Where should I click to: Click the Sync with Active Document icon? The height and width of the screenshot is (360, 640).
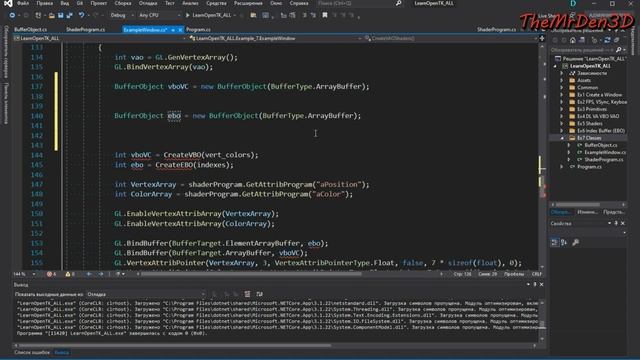607,40
